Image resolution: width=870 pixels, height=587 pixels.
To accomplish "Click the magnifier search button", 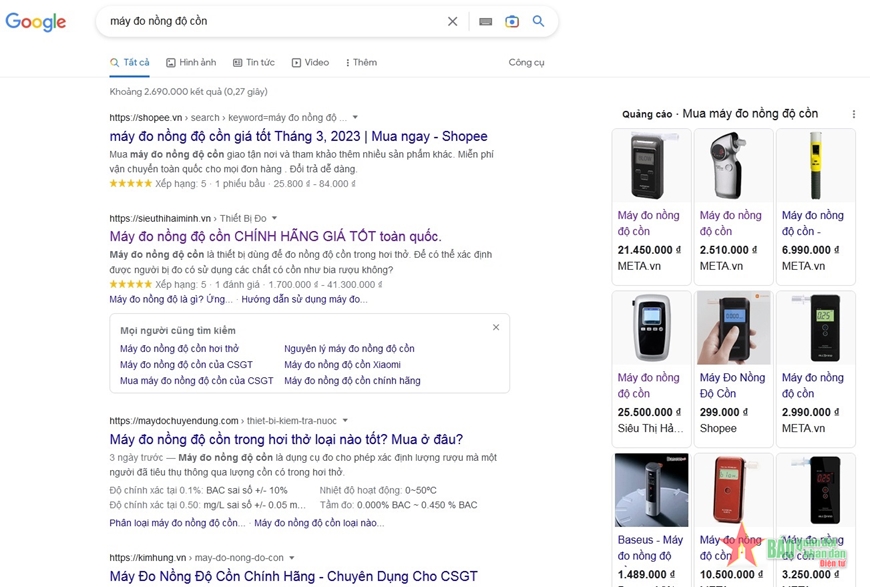I will pos(538,21).
